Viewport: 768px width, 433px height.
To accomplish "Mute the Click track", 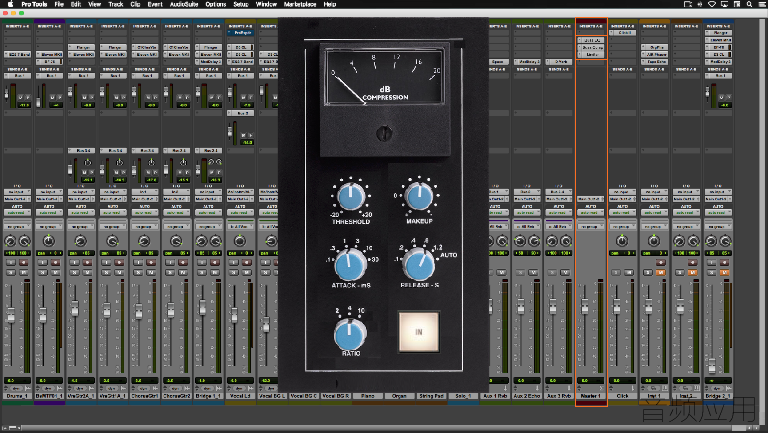I will point(629,272).
